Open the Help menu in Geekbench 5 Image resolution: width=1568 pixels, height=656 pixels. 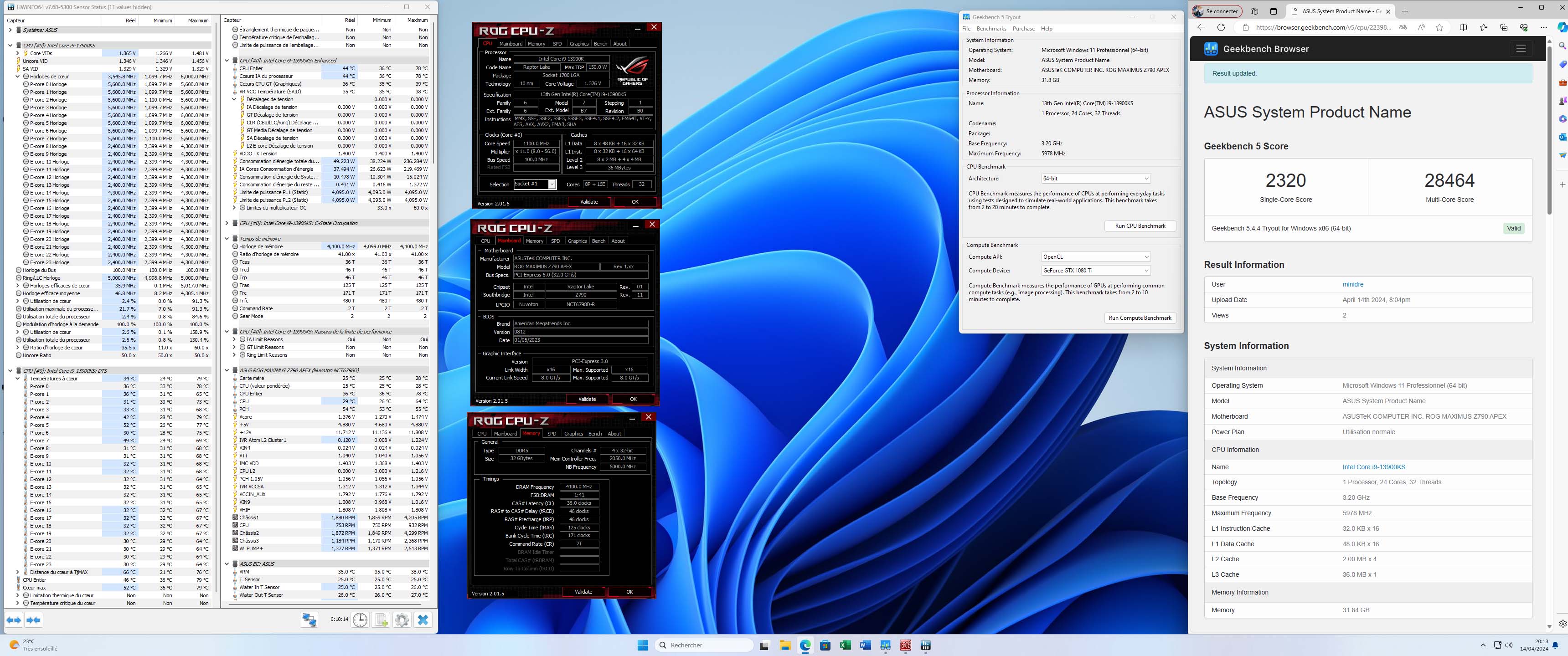tap(1047, 29)
